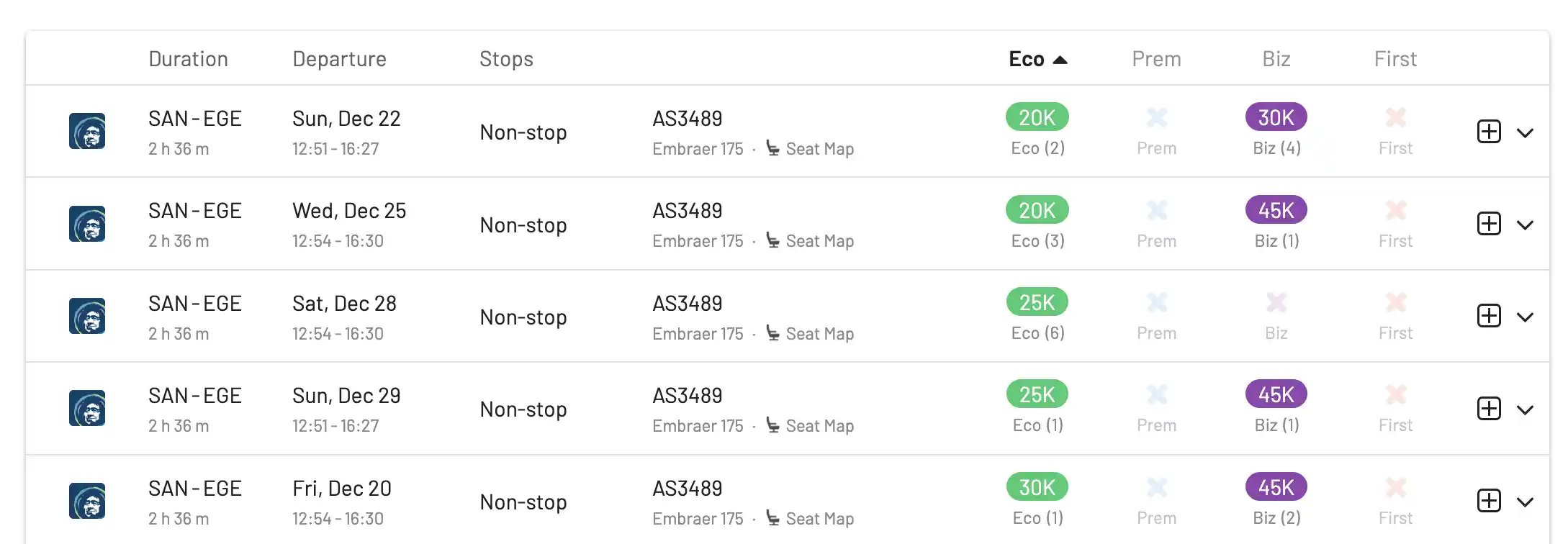Click the plus icon for Sun, Dec 29 flight
The image size is (1568, 544).
(x=1489, y=409)
